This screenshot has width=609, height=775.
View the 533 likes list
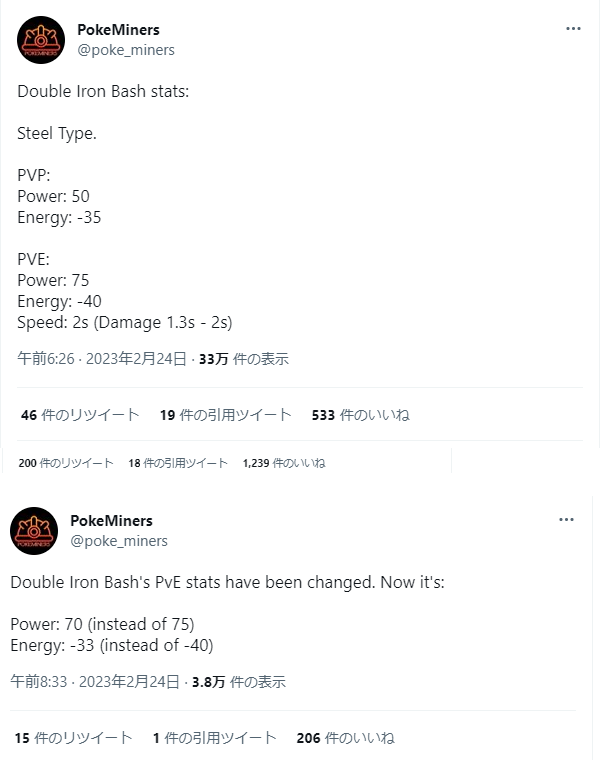coord(360,415)
